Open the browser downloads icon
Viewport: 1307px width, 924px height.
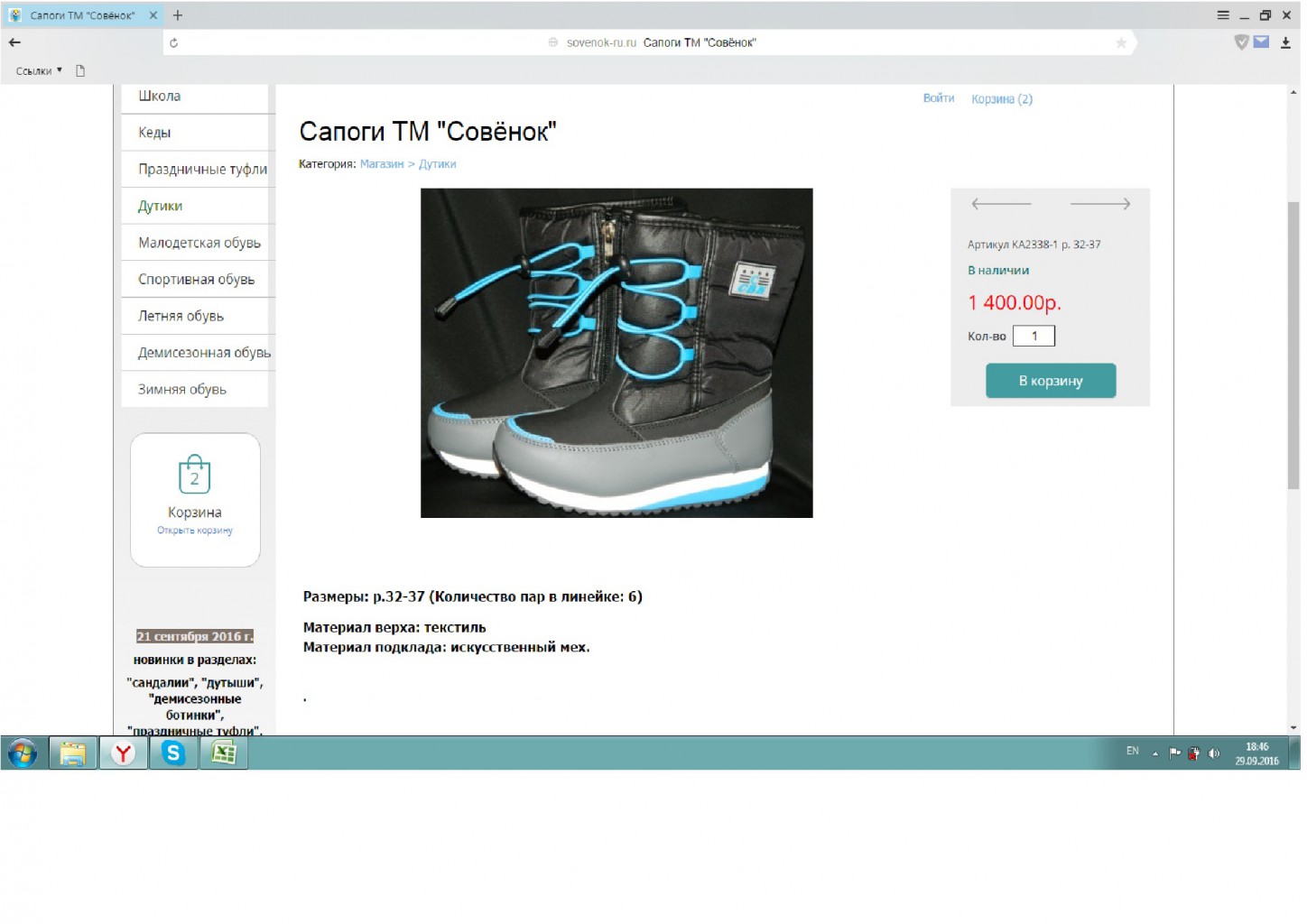(1285, 42)
